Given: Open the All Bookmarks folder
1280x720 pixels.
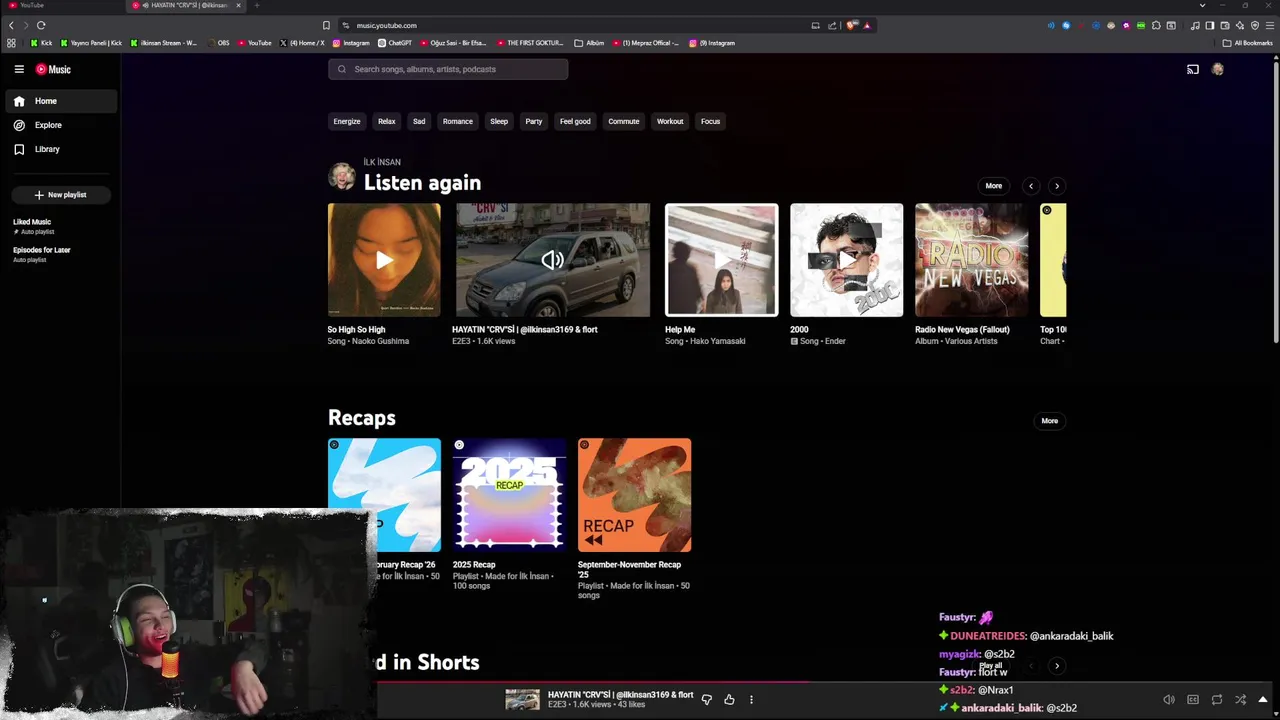Looking at the screenshot, I should tap(1247, 43).
